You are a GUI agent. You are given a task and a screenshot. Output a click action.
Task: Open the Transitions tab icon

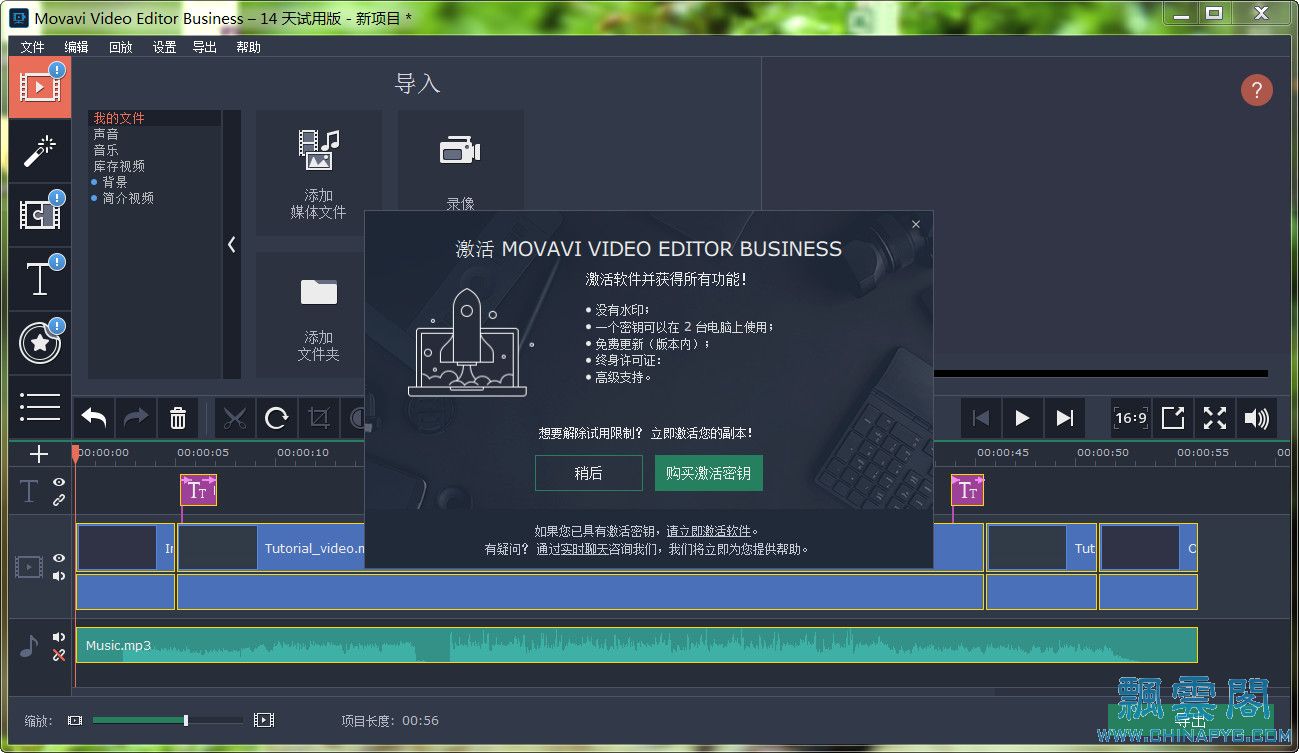[x=40, y=215]
